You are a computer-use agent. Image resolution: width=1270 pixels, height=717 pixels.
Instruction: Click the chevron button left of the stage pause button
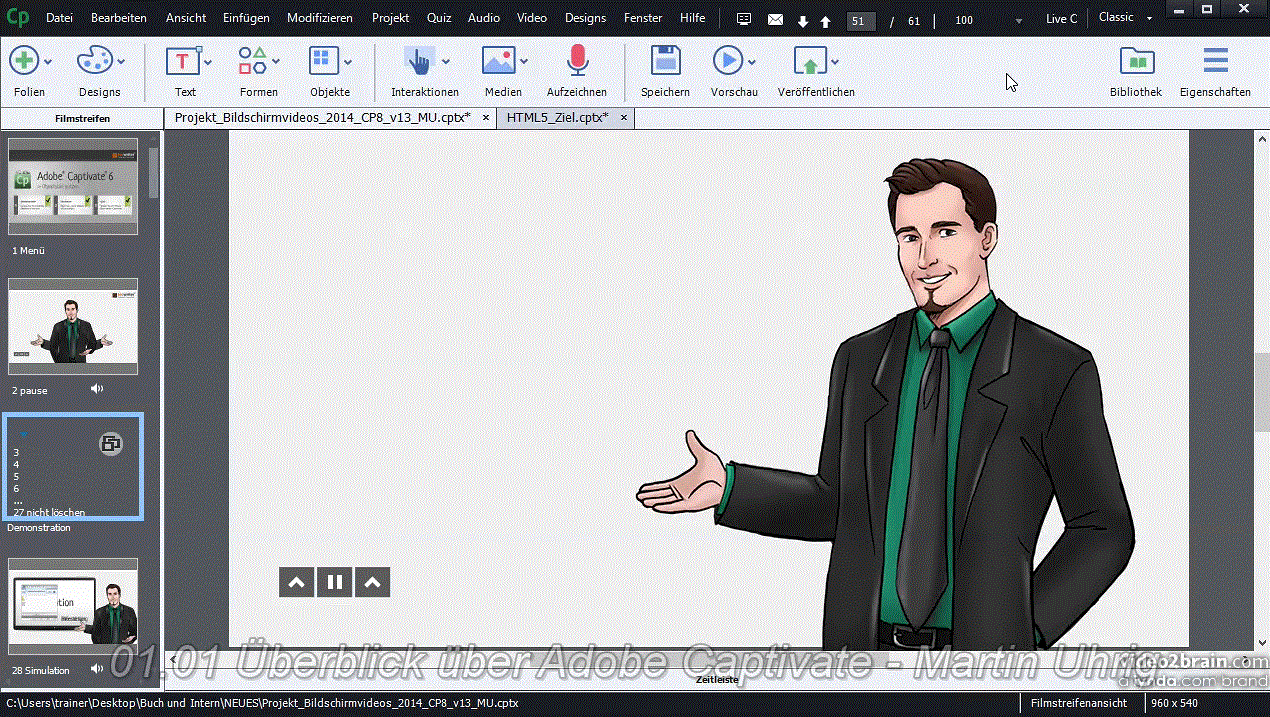pos(296,582)
